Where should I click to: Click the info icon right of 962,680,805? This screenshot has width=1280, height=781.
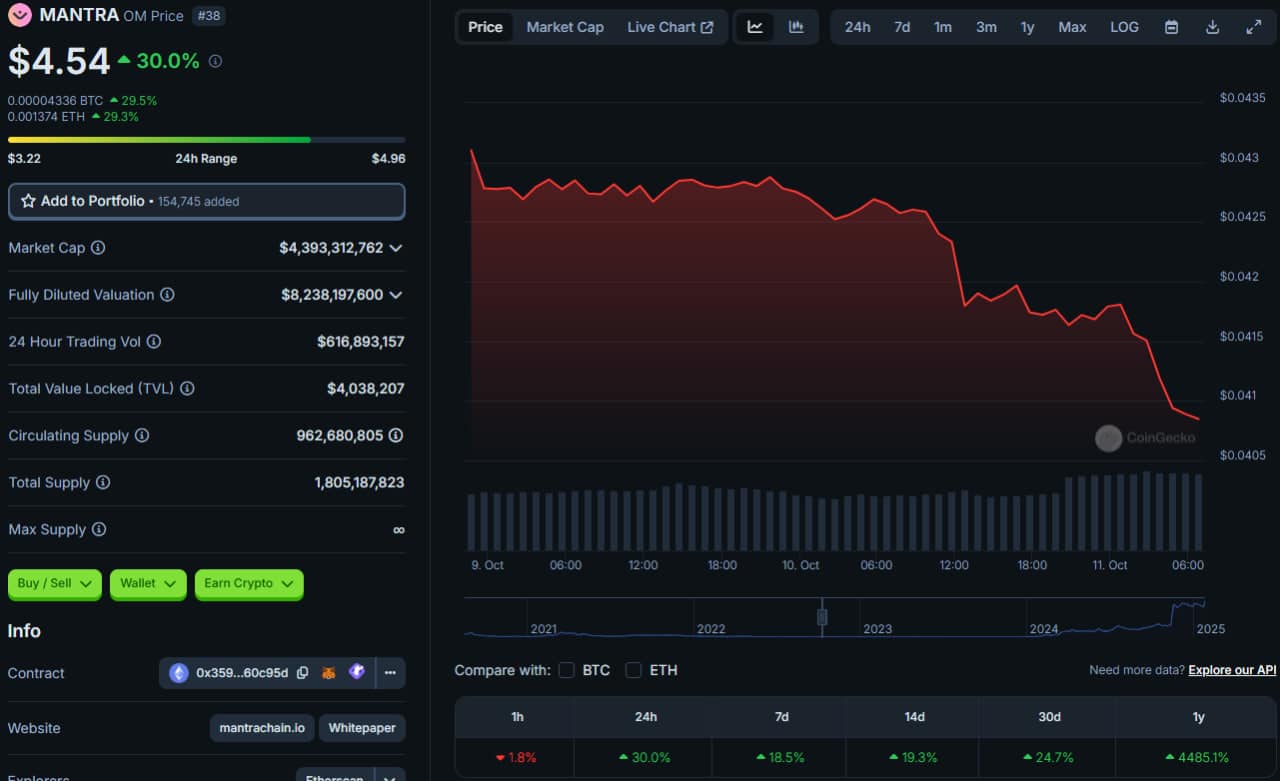[x=396, y=436]
